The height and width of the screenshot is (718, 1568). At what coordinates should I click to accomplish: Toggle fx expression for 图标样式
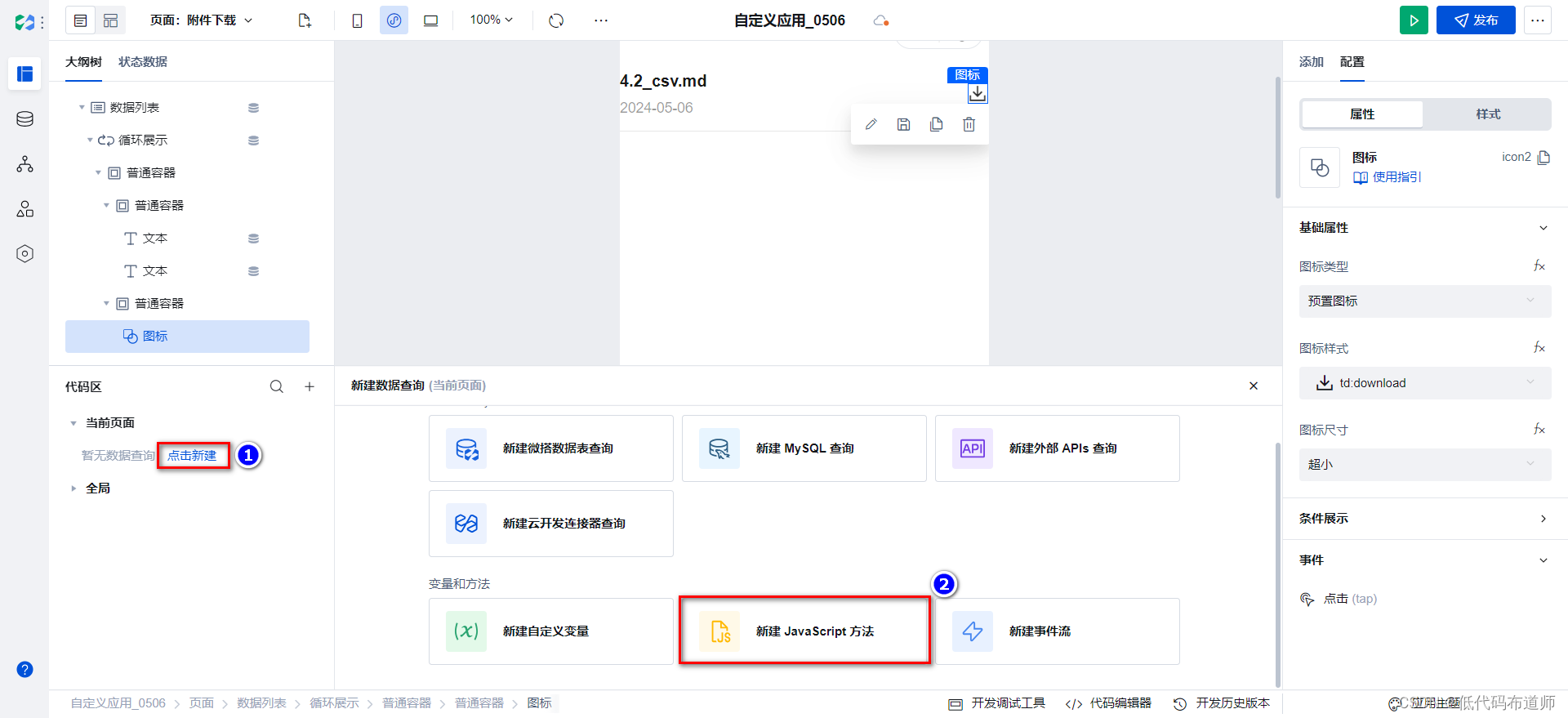point(1539,348)
